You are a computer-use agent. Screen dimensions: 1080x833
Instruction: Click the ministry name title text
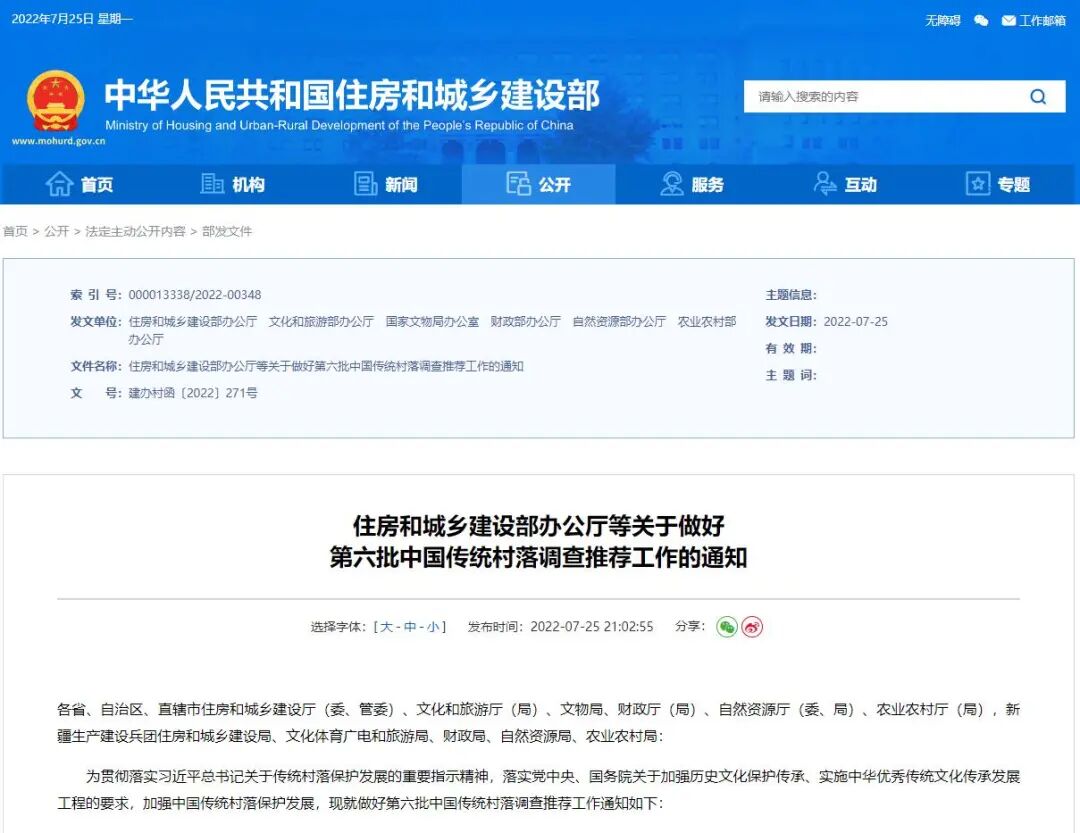tap(352, 95)
